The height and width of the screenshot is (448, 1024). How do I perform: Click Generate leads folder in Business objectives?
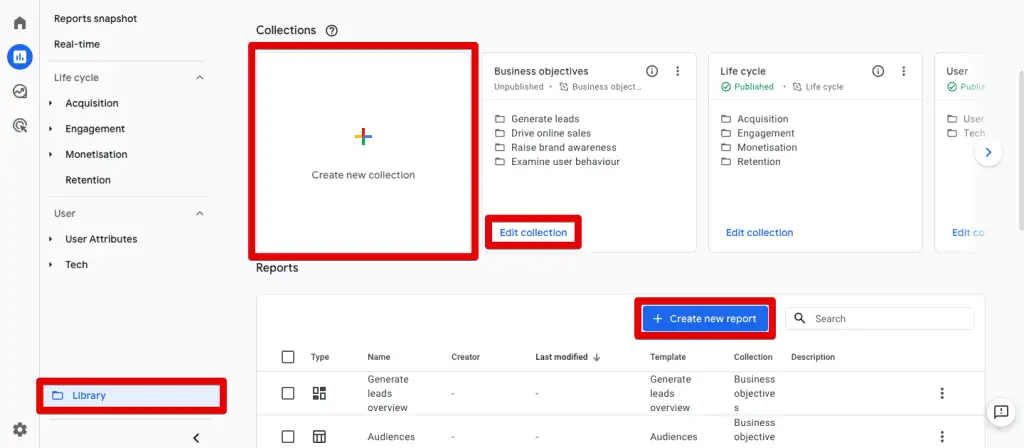537,119
